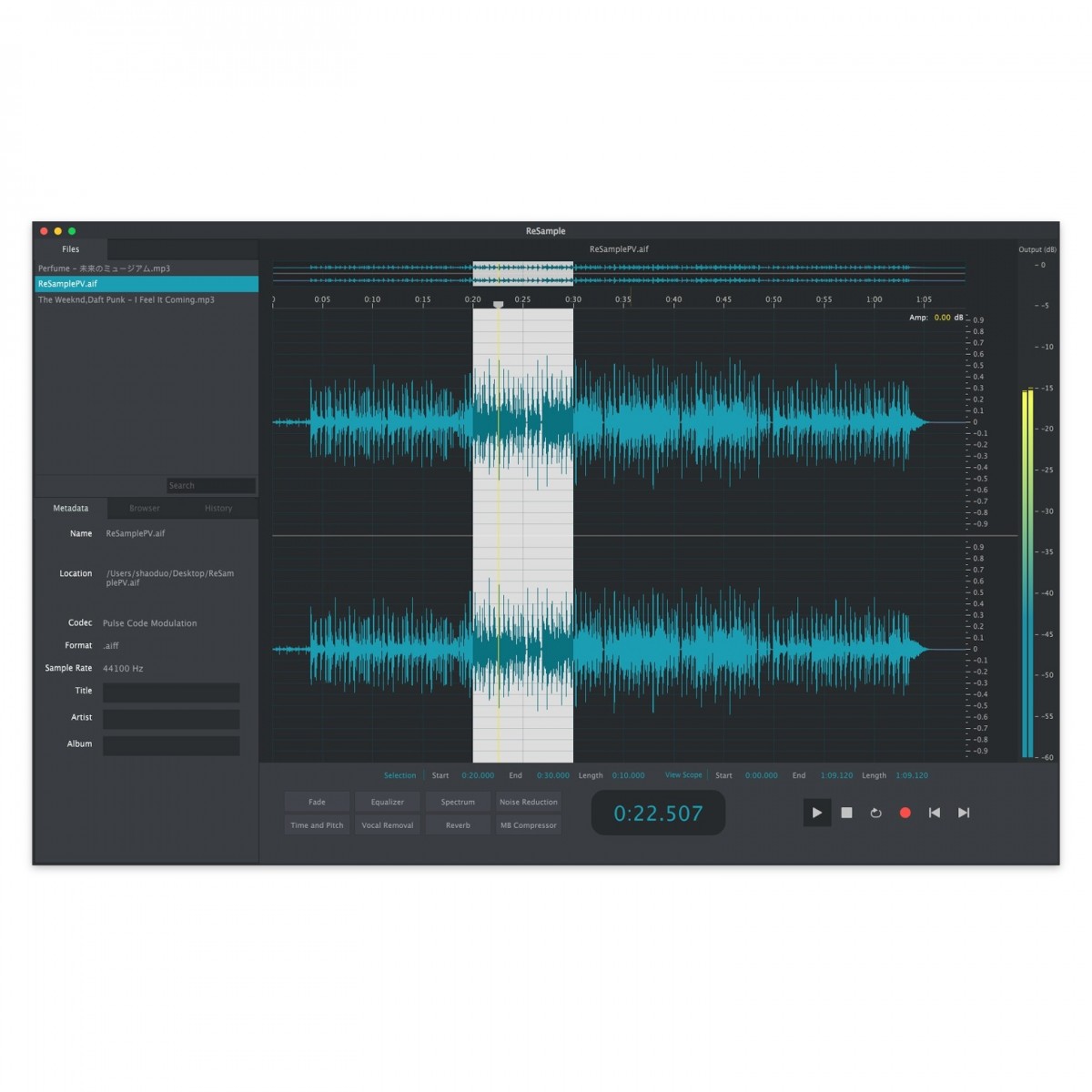This screenshot has height=1092, width=1092.
Task: Minimize the window with the yellow button
Action: point(58,231)
